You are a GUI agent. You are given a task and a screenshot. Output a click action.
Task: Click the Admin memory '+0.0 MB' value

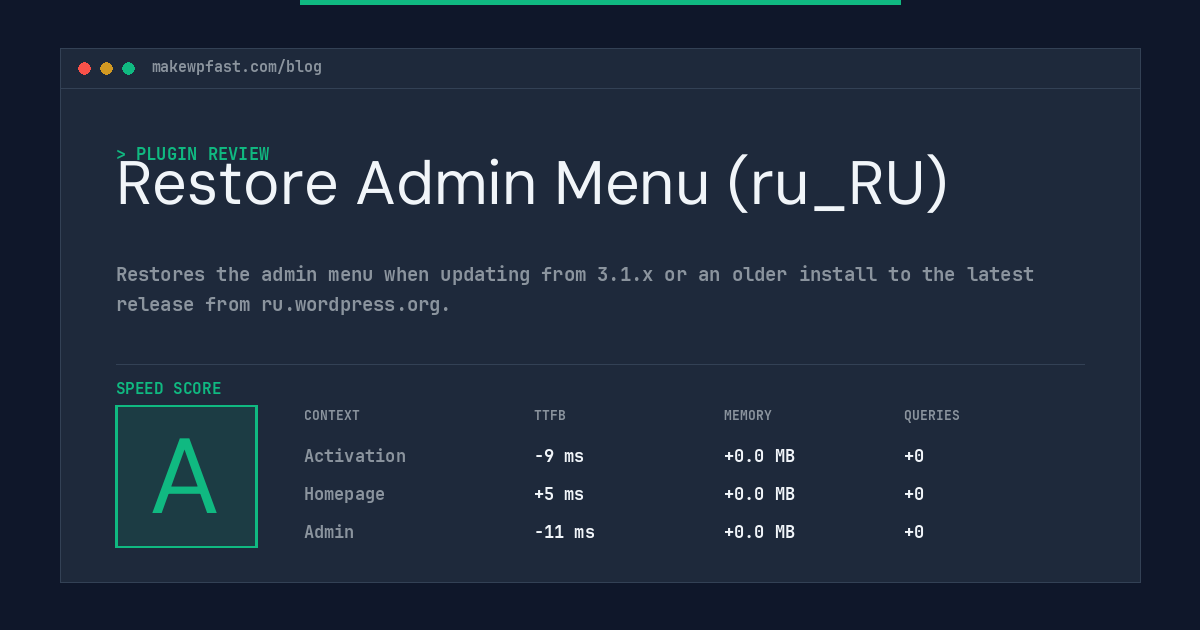(759, 532)
